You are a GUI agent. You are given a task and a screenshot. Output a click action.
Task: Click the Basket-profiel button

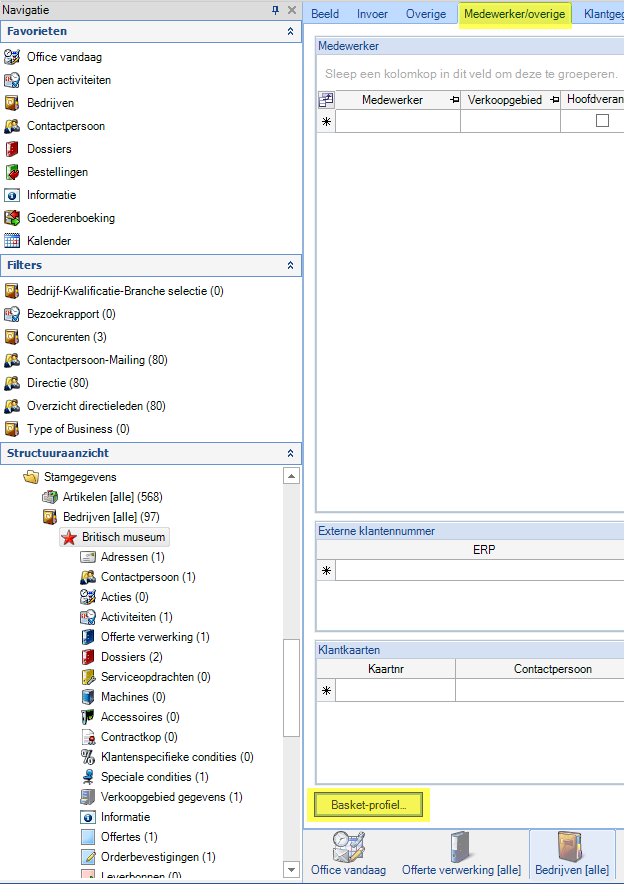pos(368,805)
